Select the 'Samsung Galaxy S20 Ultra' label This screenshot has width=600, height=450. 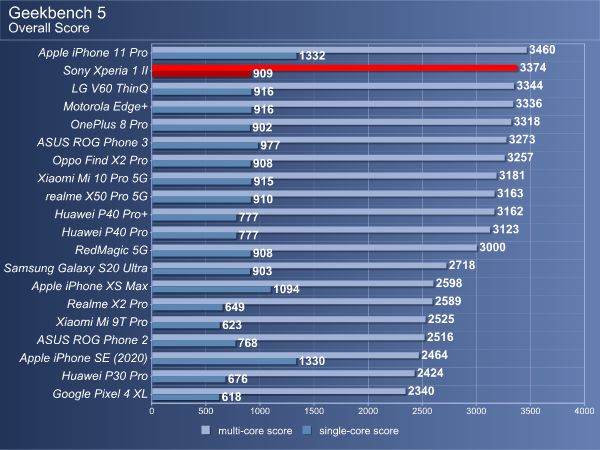[76, 268]
